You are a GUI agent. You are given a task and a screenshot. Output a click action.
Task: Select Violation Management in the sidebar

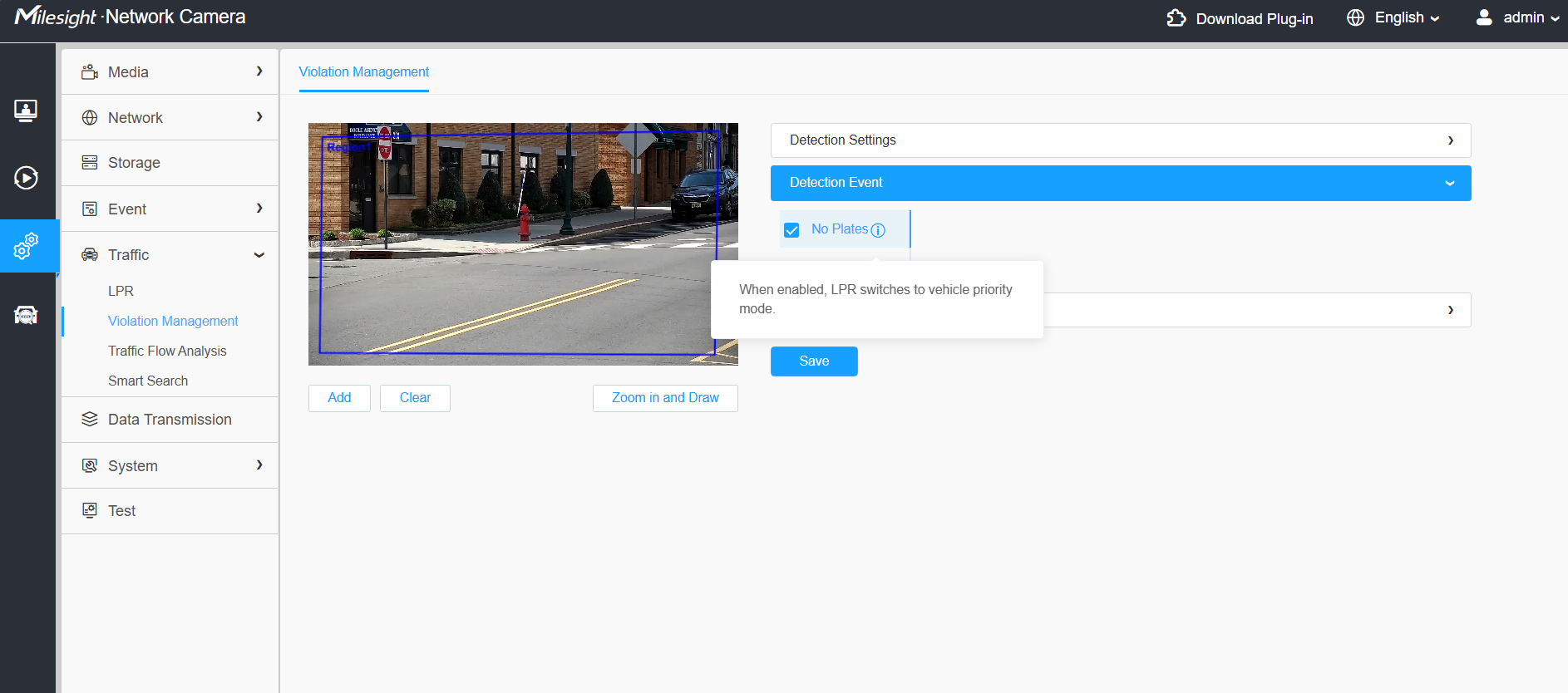173,321
